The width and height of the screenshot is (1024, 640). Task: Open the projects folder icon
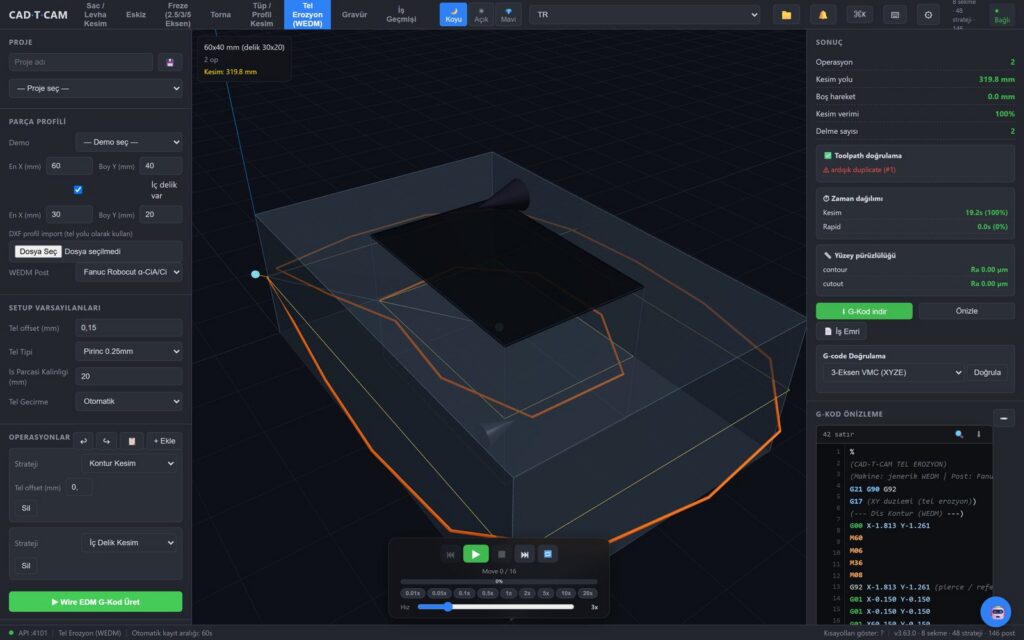coord(786,14)
